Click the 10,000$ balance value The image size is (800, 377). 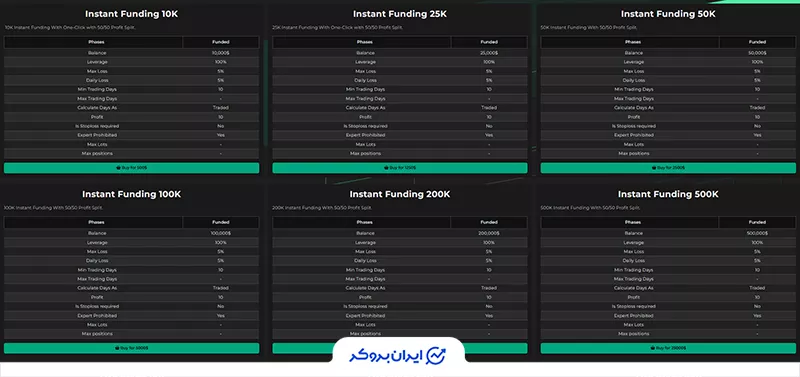[x=220, y=53]
